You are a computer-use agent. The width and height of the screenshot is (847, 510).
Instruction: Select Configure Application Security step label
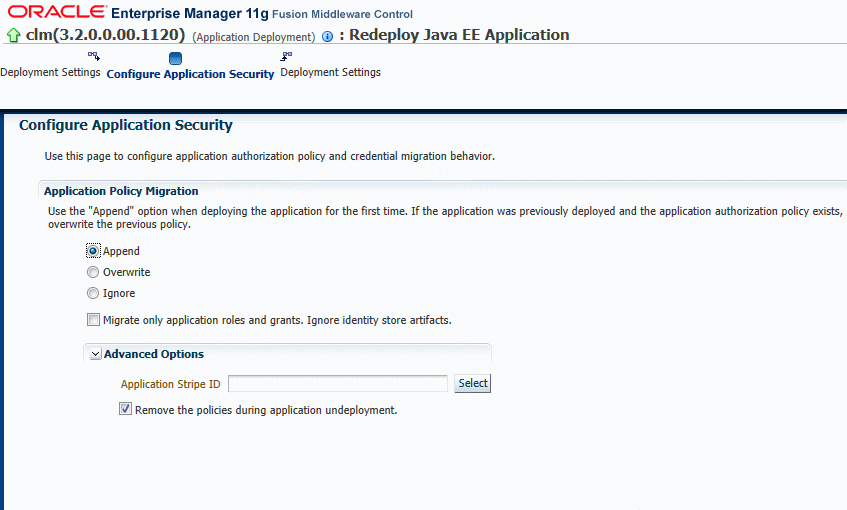tap(190, 74)
